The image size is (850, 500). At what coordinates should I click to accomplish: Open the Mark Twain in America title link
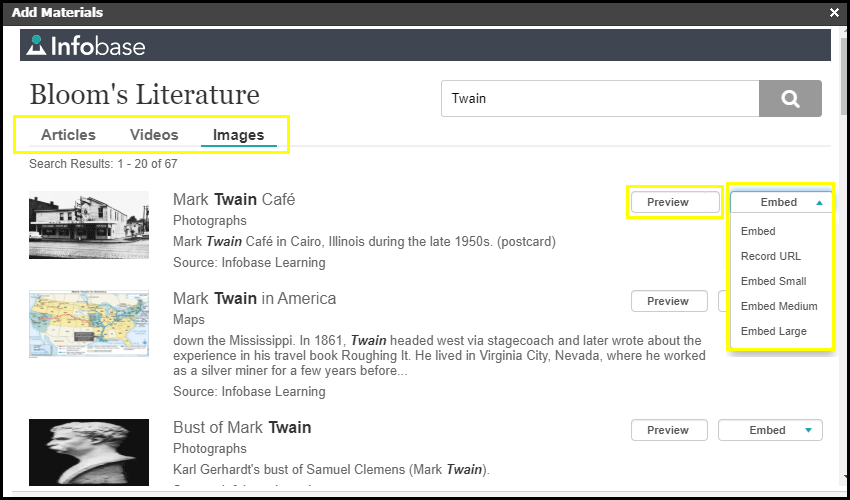click(254, 298)
